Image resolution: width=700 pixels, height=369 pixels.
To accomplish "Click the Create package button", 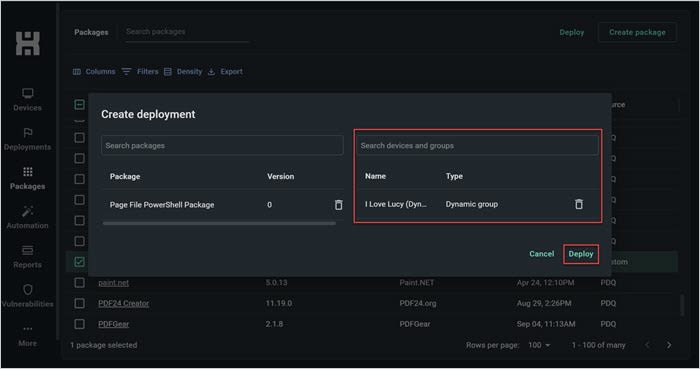I will [637, 32].
